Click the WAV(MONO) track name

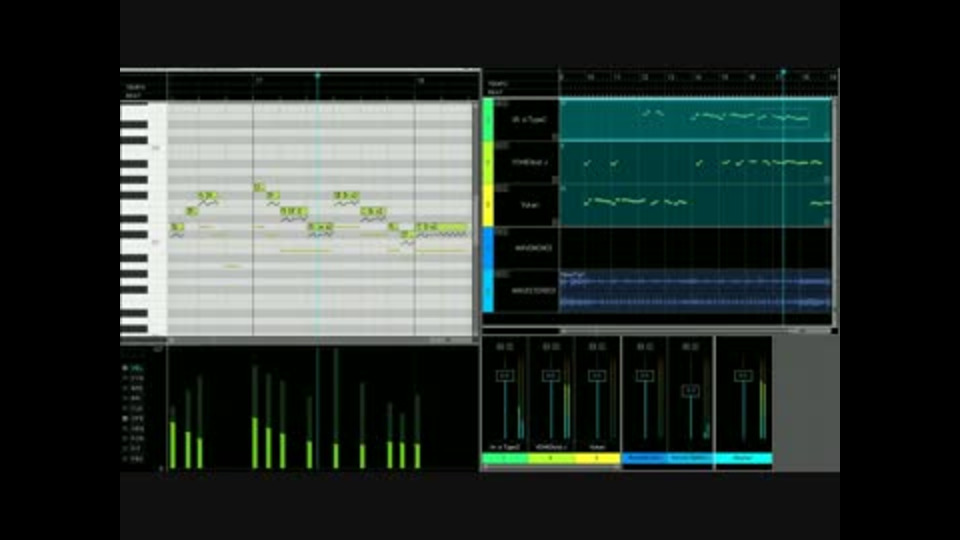click(533, 248)
